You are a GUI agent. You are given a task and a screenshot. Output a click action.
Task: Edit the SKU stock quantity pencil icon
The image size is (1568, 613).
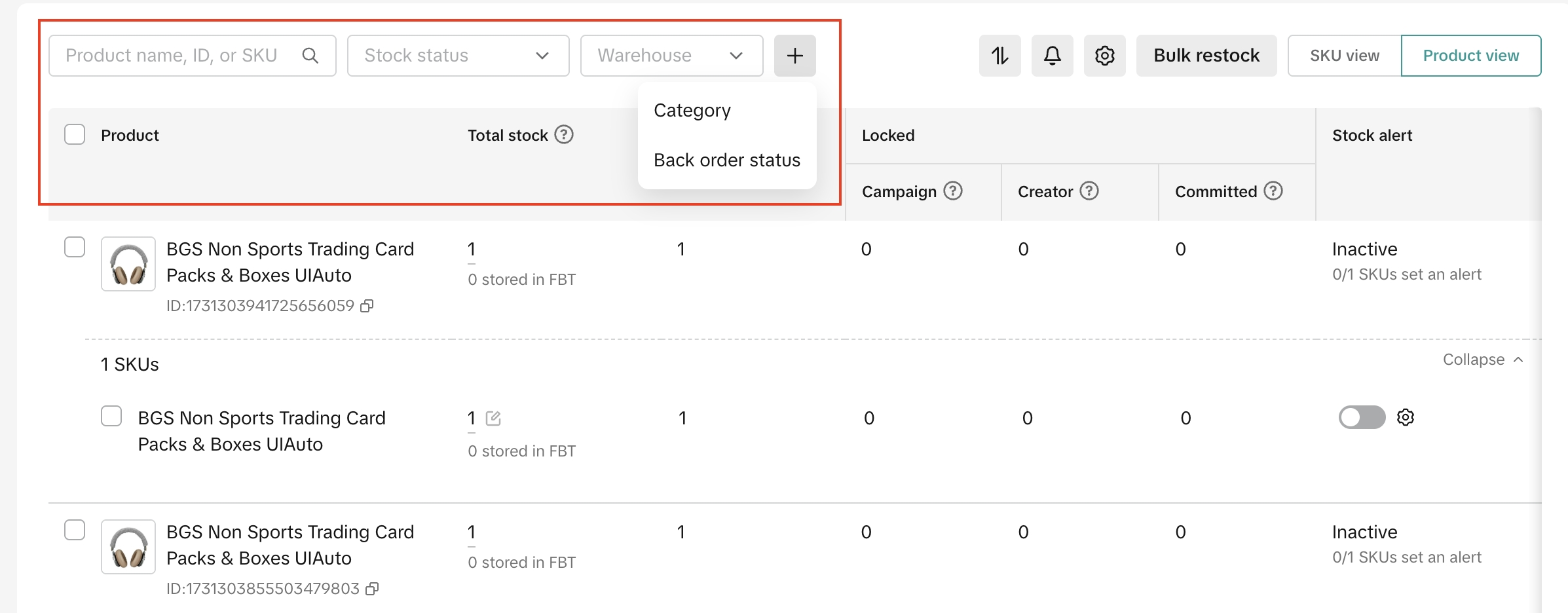[493, 418]
